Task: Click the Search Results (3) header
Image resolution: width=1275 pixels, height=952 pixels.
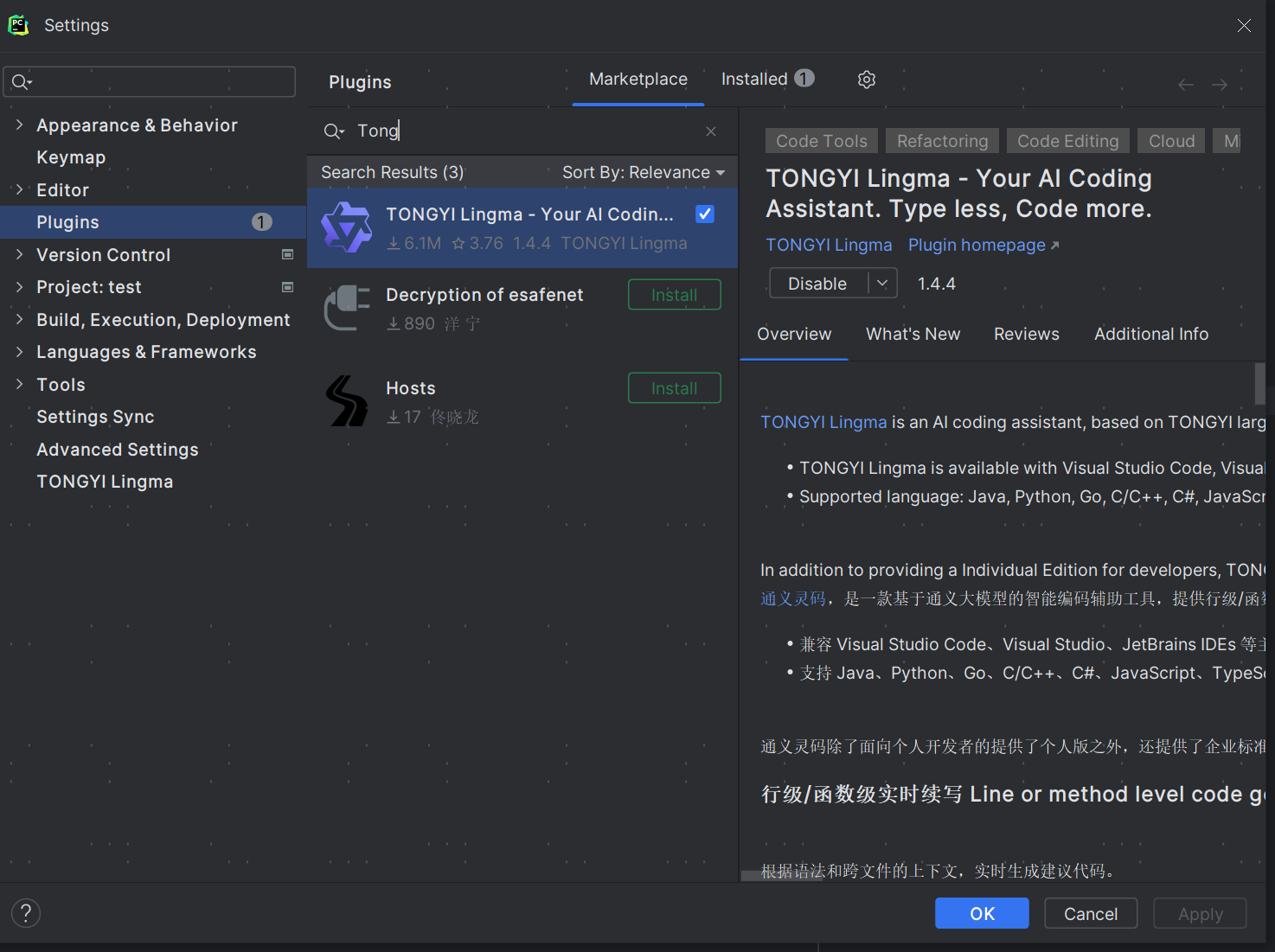Action: pos(393,173)
